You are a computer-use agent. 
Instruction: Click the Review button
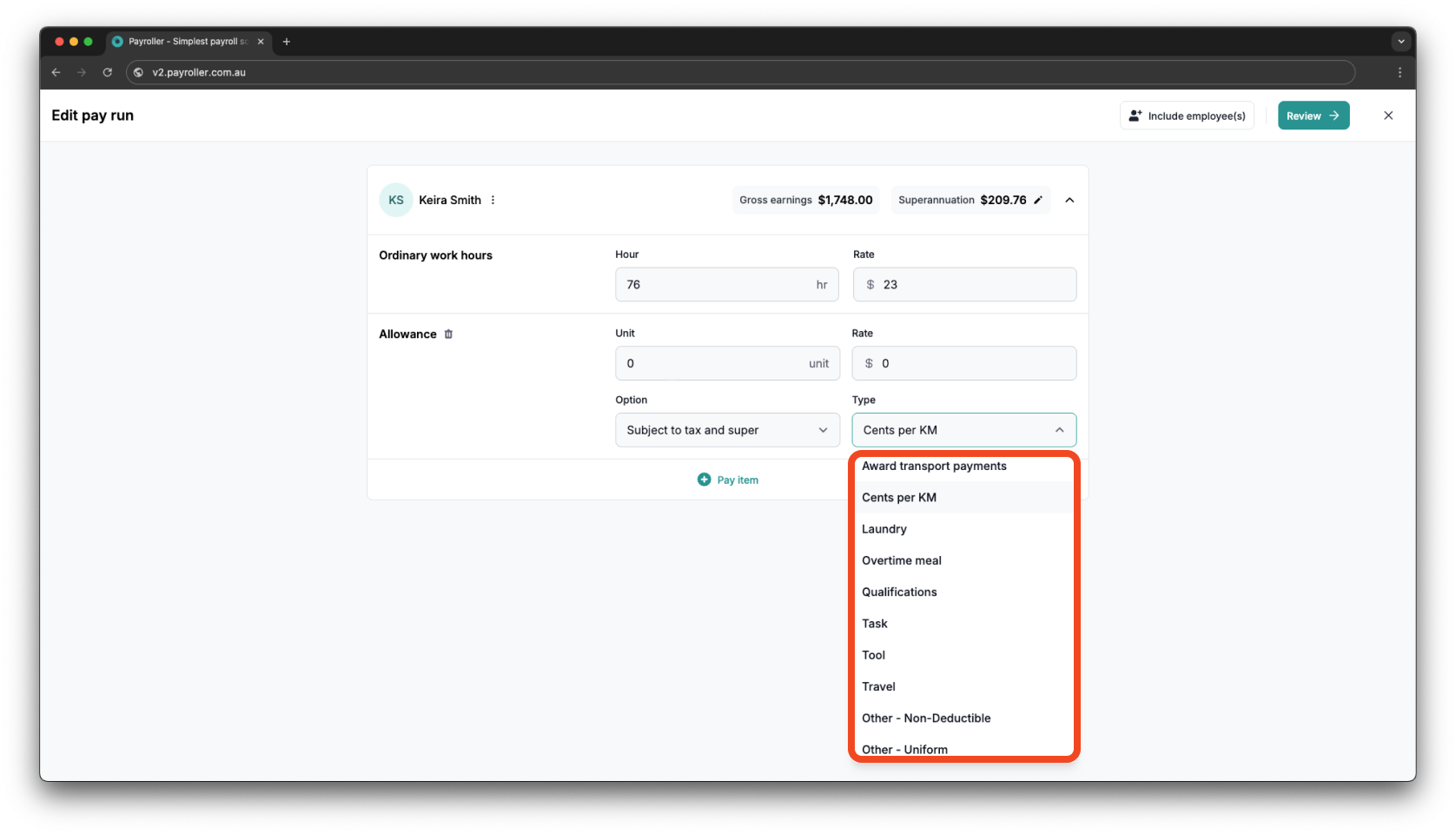[1313, 116]
